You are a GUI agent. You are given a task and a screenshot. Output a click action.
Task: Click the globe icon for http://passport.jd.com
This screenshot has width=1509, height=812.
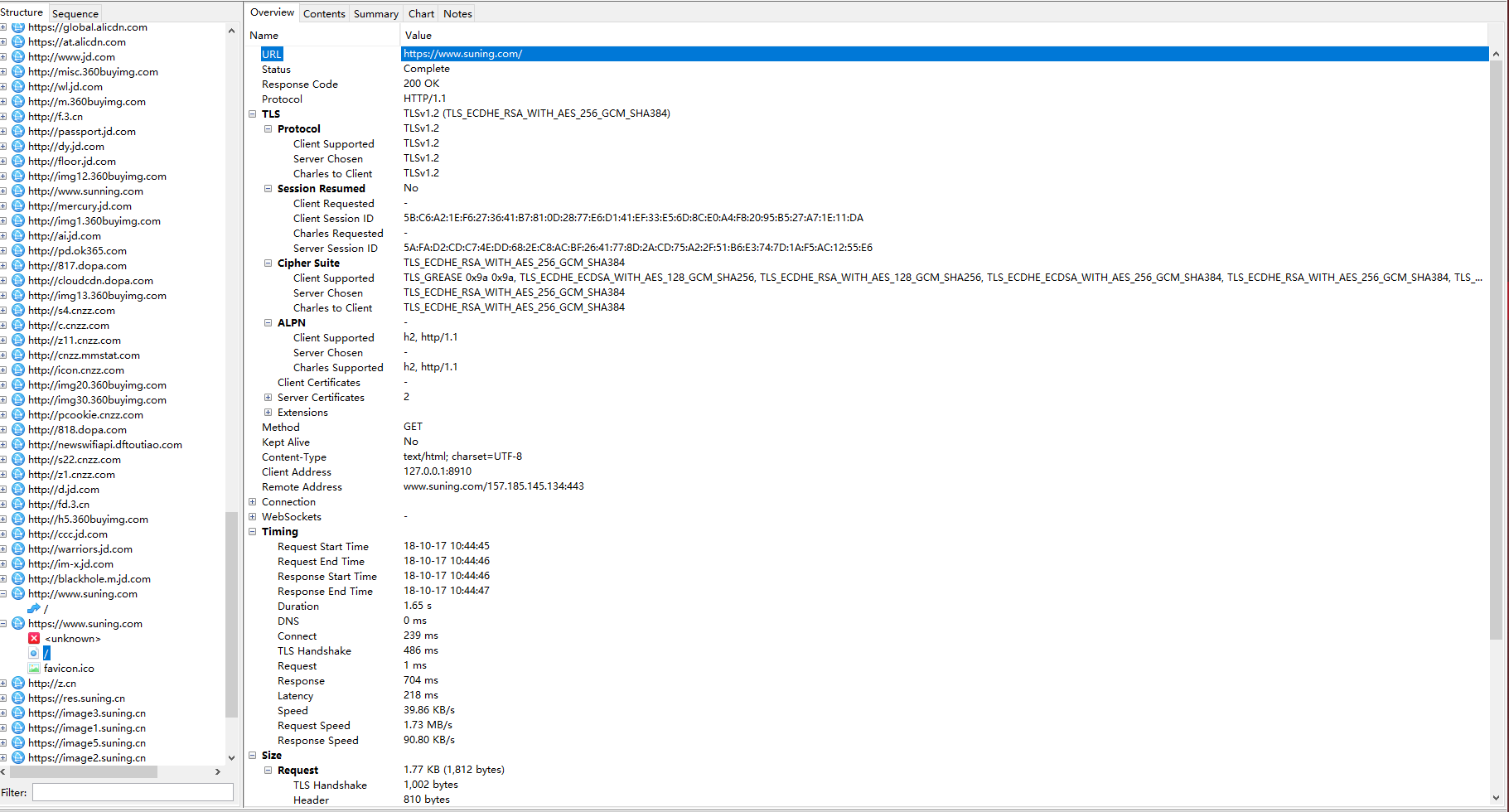tap(18, 132)
